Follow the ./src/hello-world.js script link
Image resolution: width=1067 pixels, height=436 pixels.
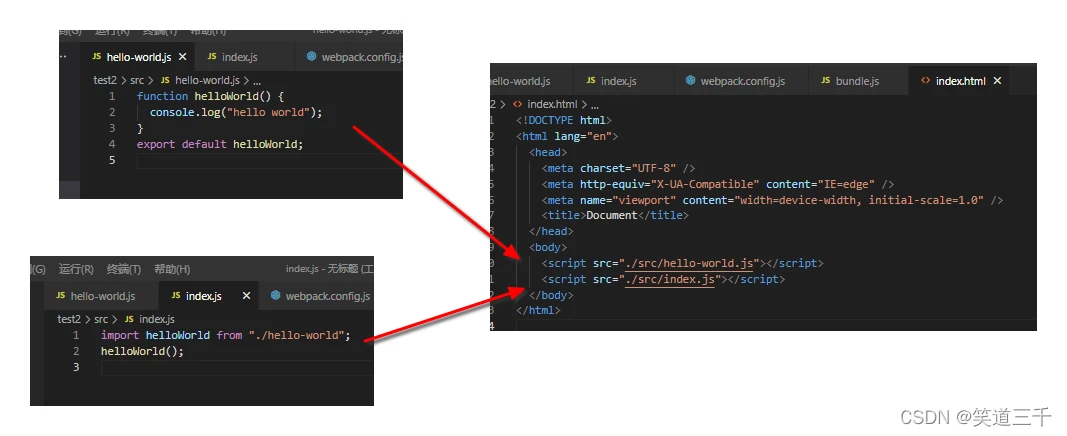tap(690, 263)
